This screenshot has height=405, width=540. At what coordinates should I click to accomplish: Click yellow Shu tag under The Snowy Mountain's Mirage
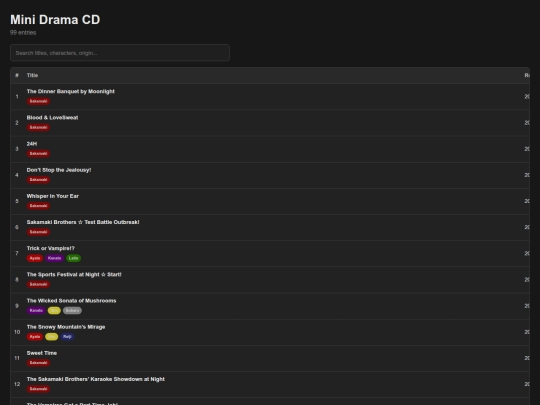(x=52, y=337)
